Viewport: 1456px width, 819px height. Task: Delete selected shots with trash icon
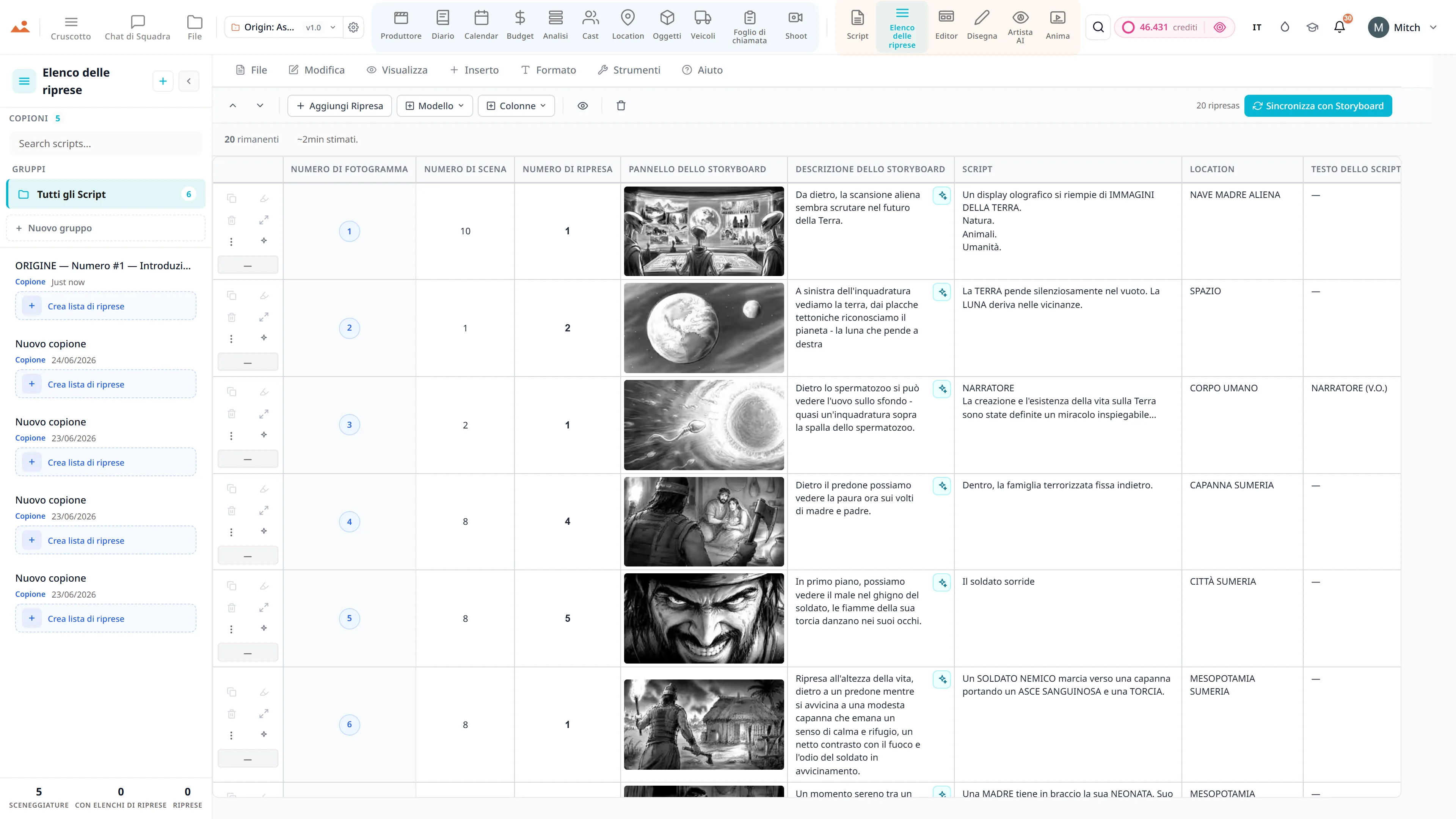(621, 106)
